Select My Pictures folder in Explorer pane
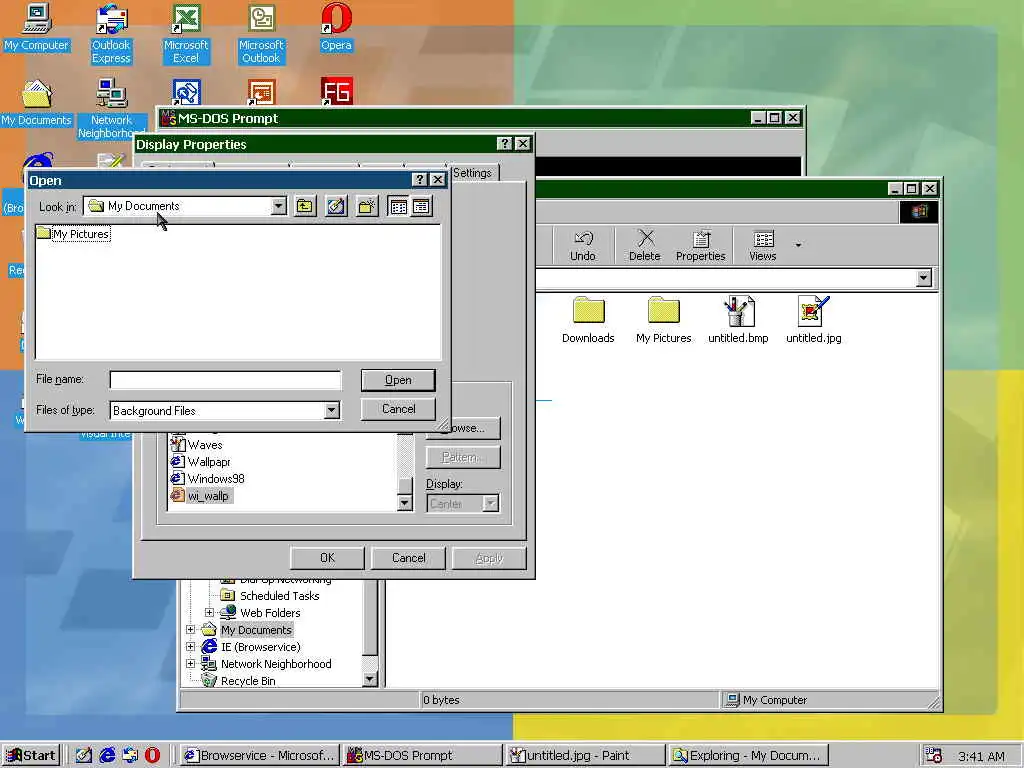 (x=664, y=320)
